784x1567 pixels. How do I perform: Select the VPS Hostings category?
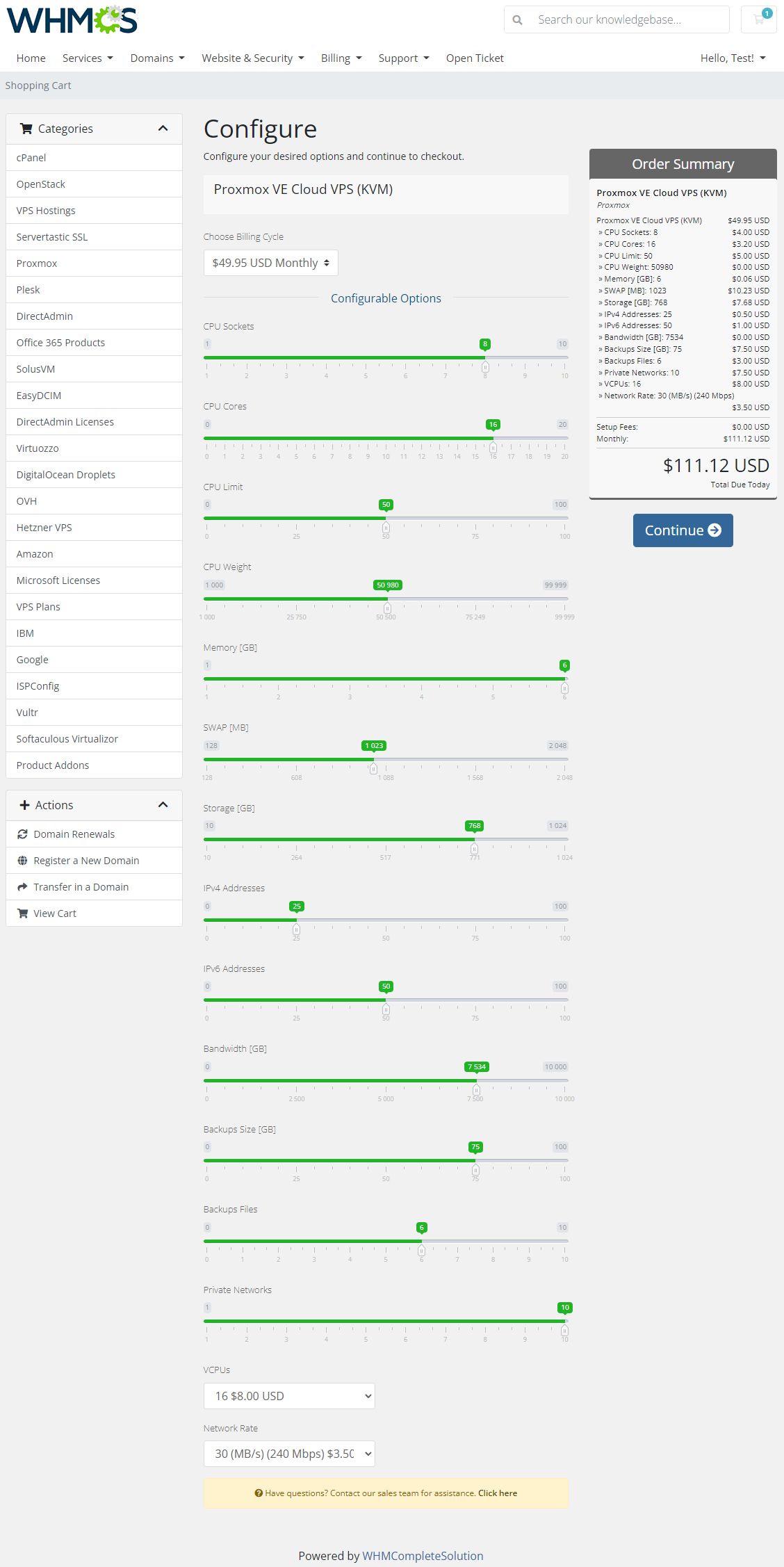[94, 211]
